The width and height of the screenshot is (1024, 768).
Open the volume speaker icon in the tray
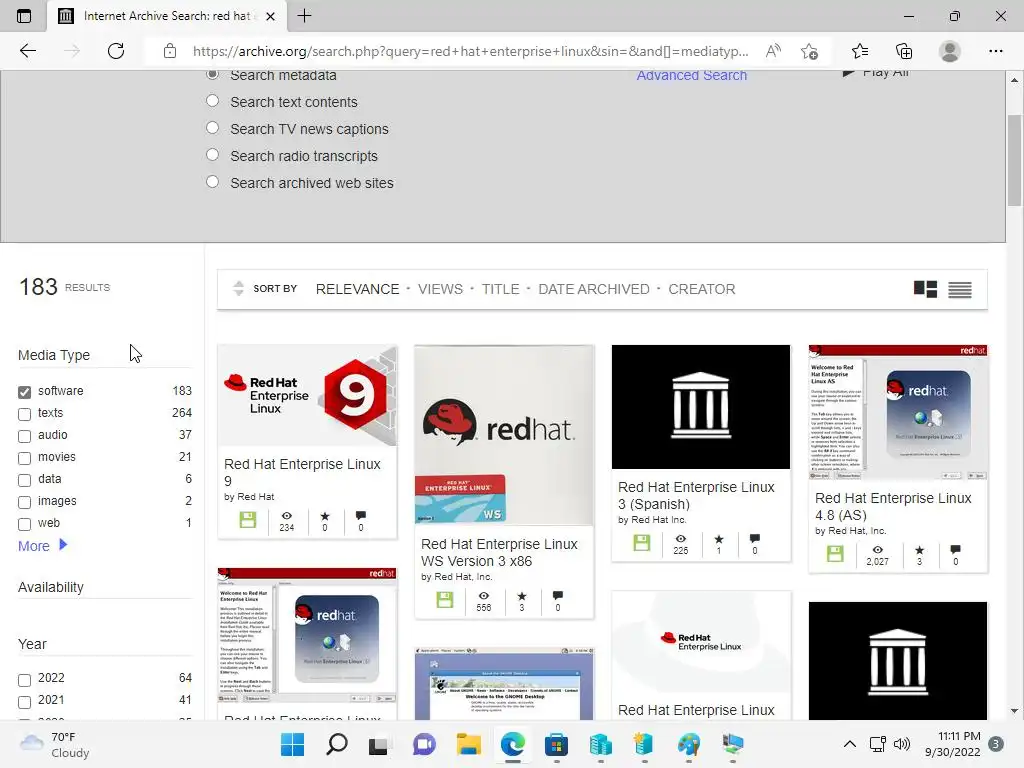point(902,744)
